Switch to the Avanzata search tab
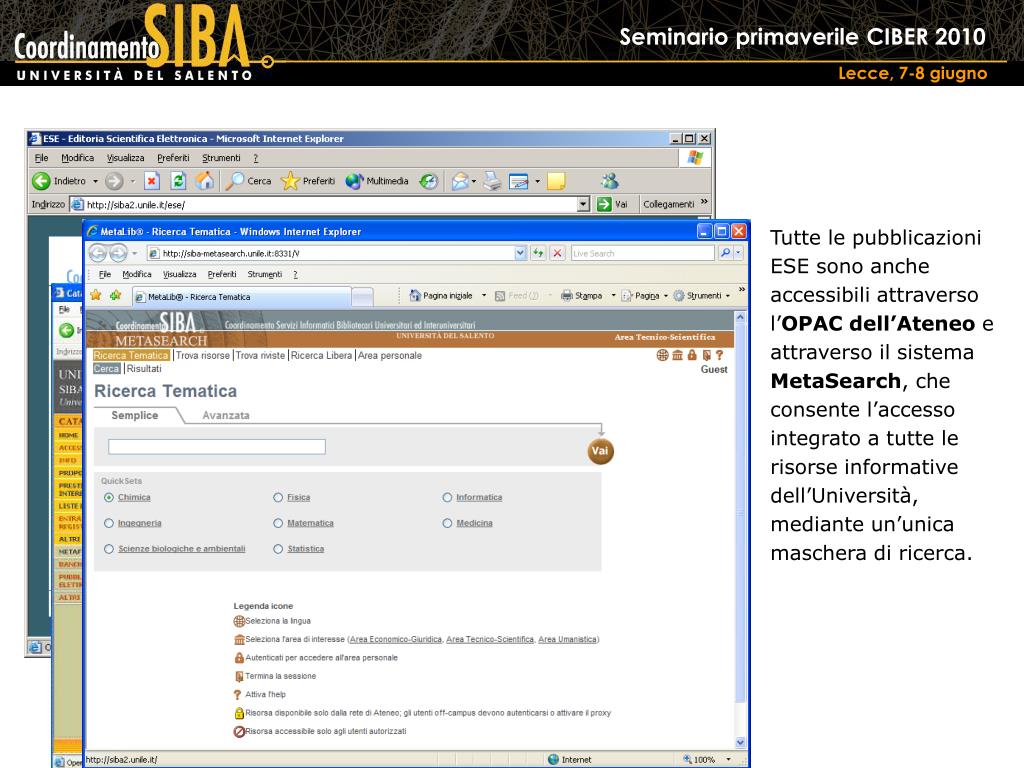Viewport: 1024px width, 768px height. click(226, 415)
